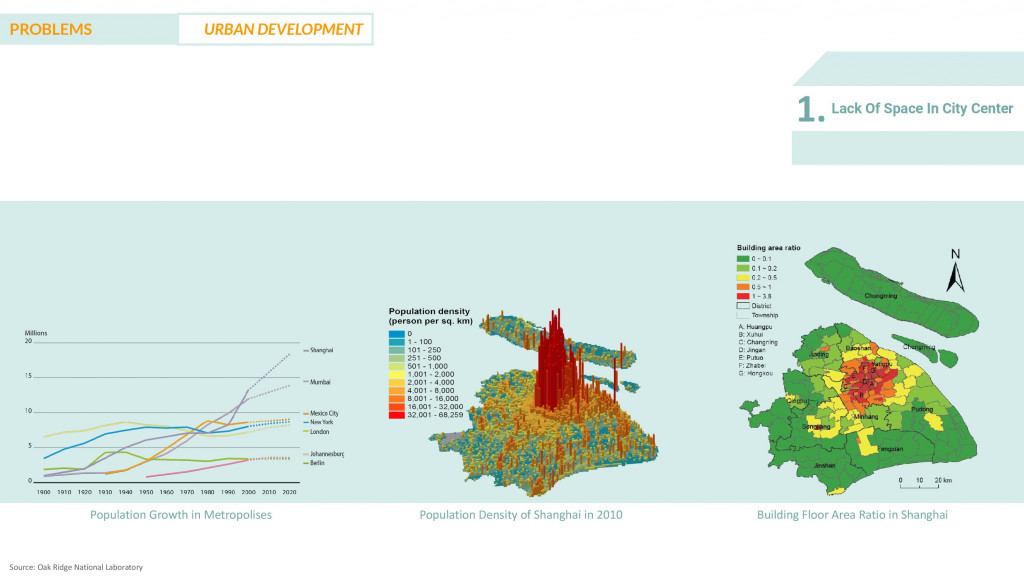Click the red 1 ~ 3.8 ratio swatch

744,296
